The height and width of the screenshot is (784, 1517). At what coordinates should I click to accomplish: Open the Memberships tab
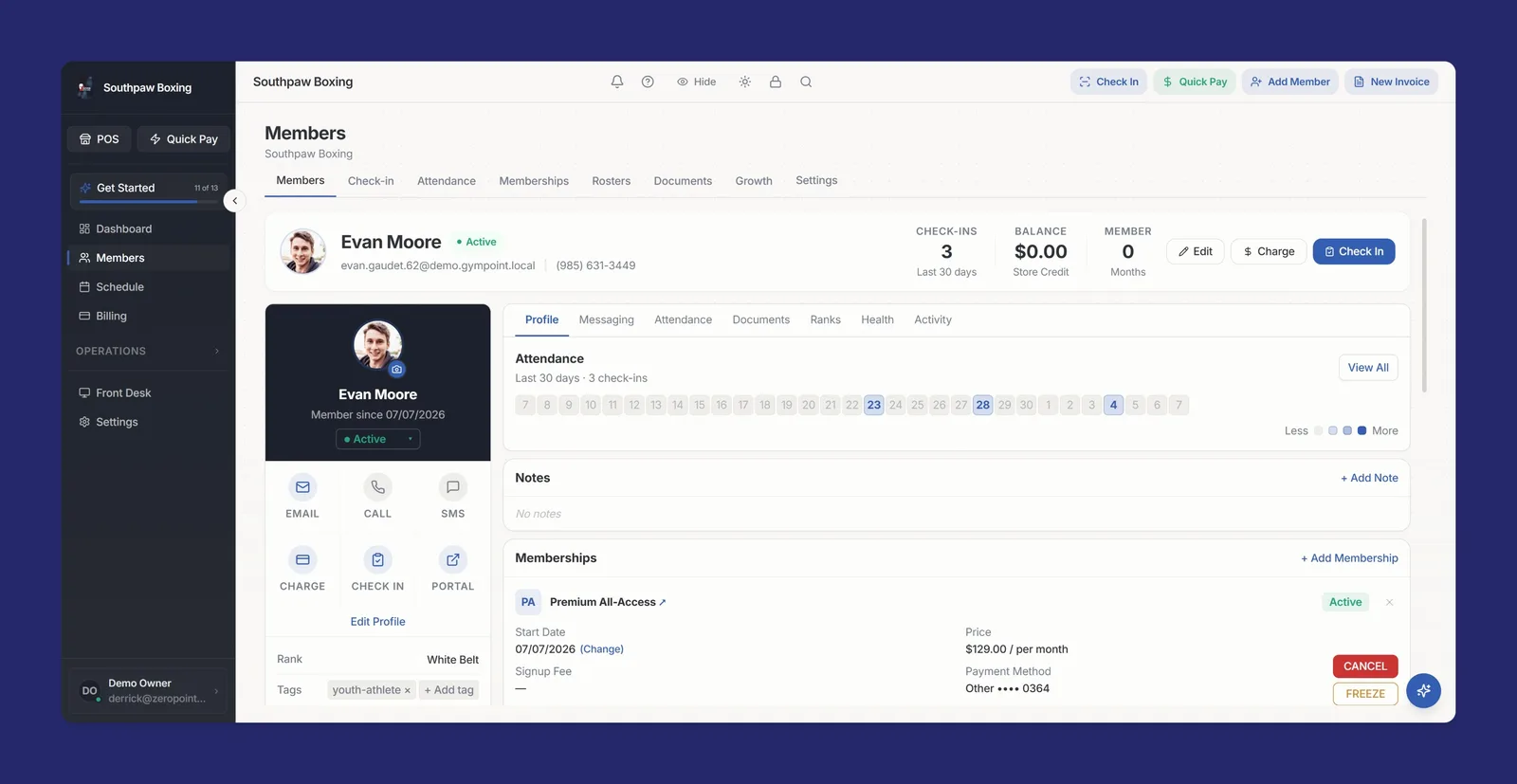(x=534, y=180)
